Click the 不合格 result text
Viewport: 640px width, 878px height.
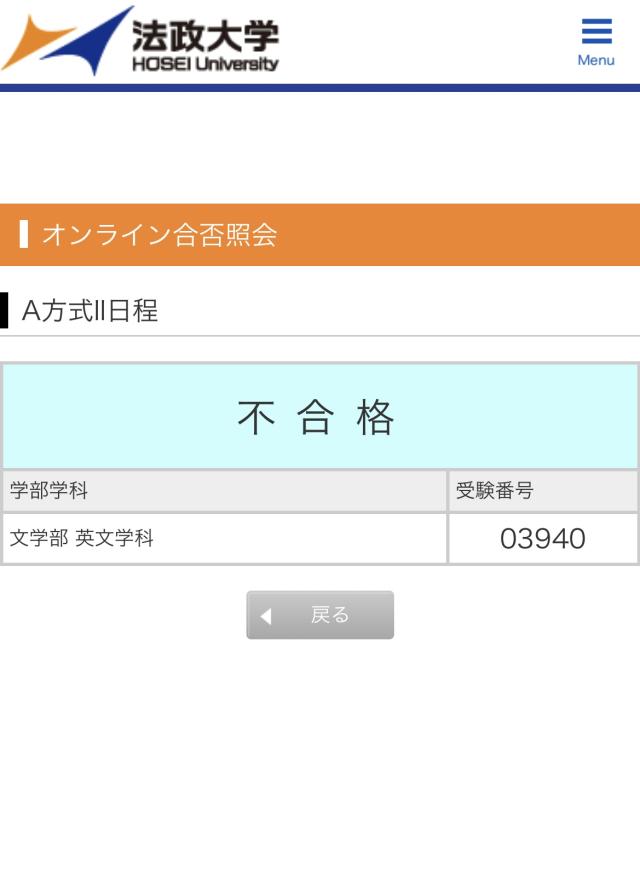[317, 417]
